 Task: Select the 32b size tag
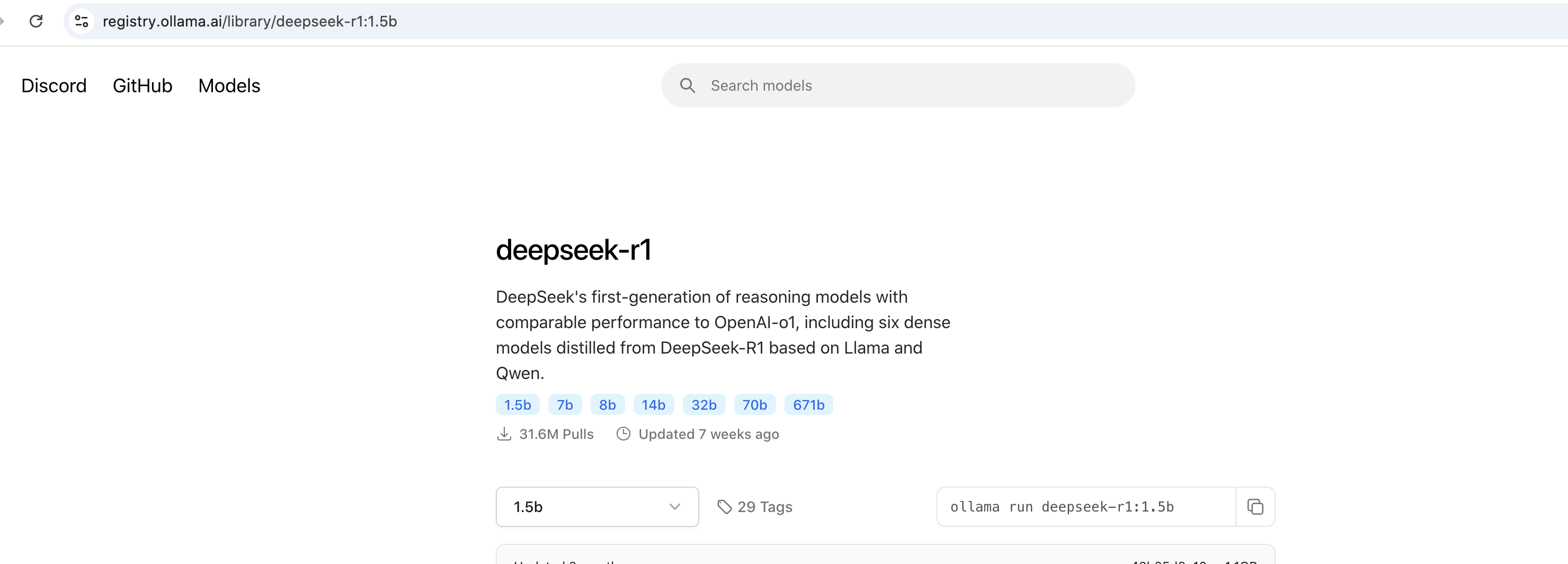coord(704,405)
